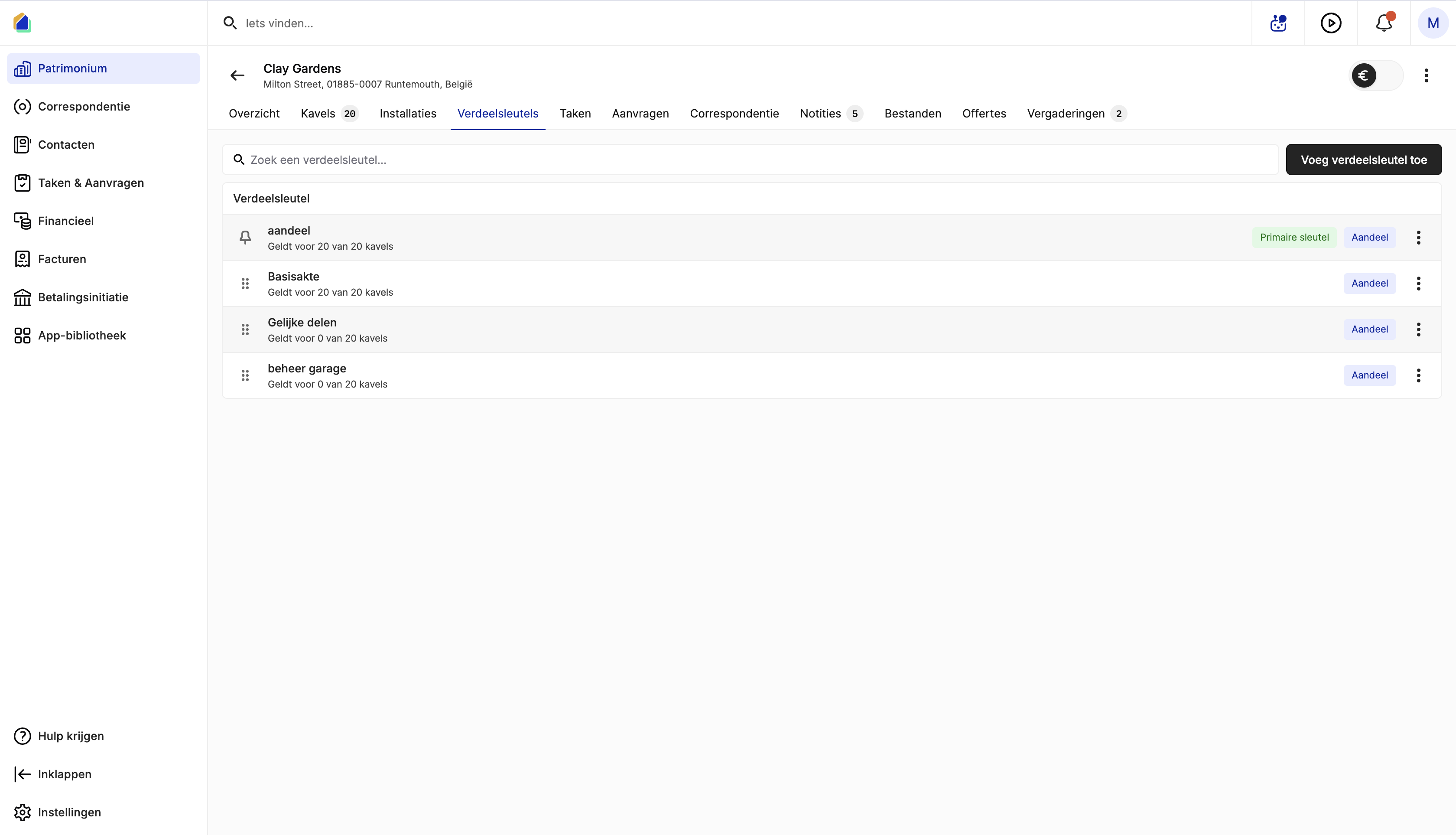Open the aandeel verdeelsleutel
Viewport: 1456px width, 835px height.
[831, 238]
